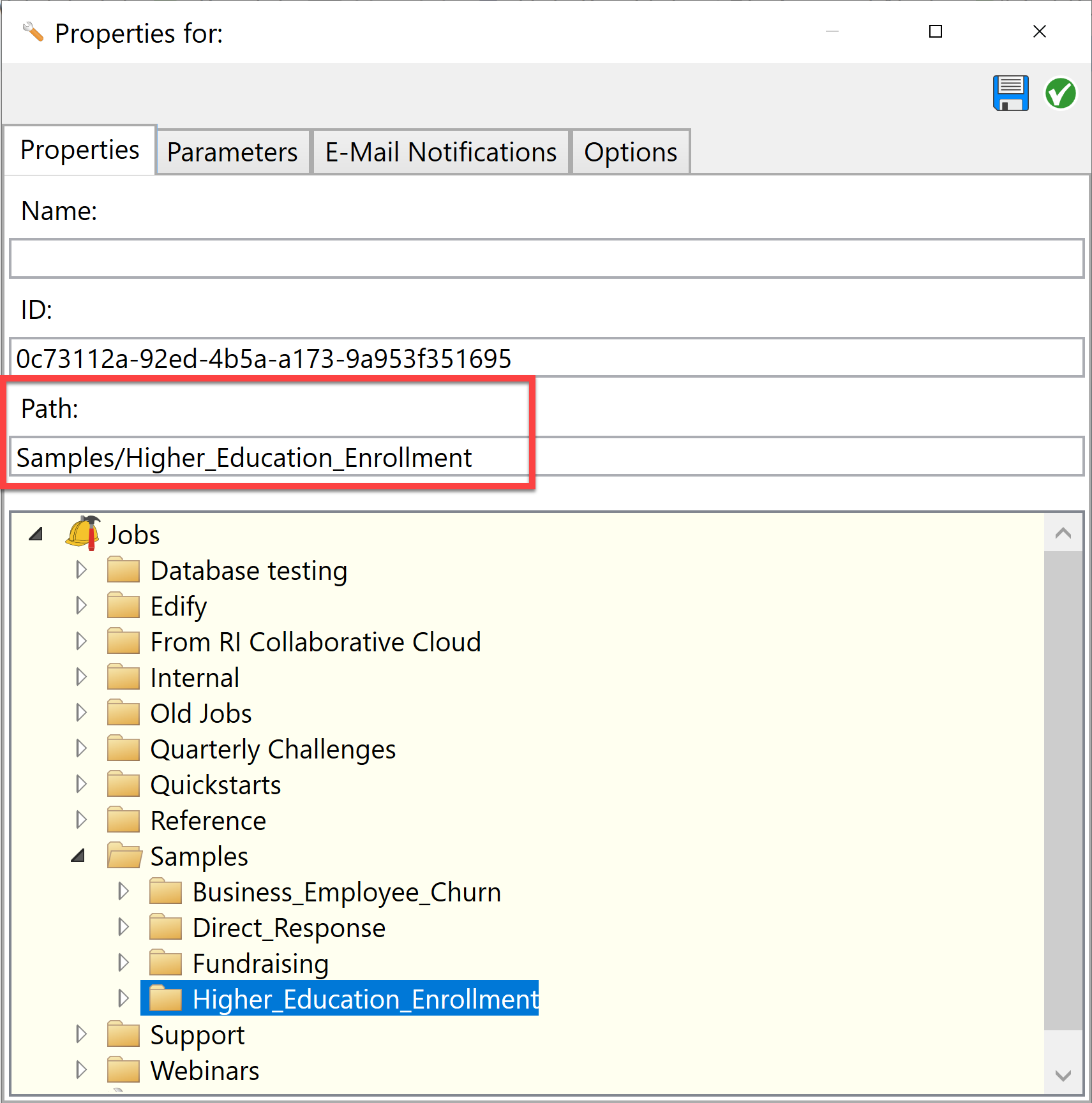The height and width of the screenshot is (1103, 1092).
Task: Click the Database testing folder icon
Action: [123, 570]
